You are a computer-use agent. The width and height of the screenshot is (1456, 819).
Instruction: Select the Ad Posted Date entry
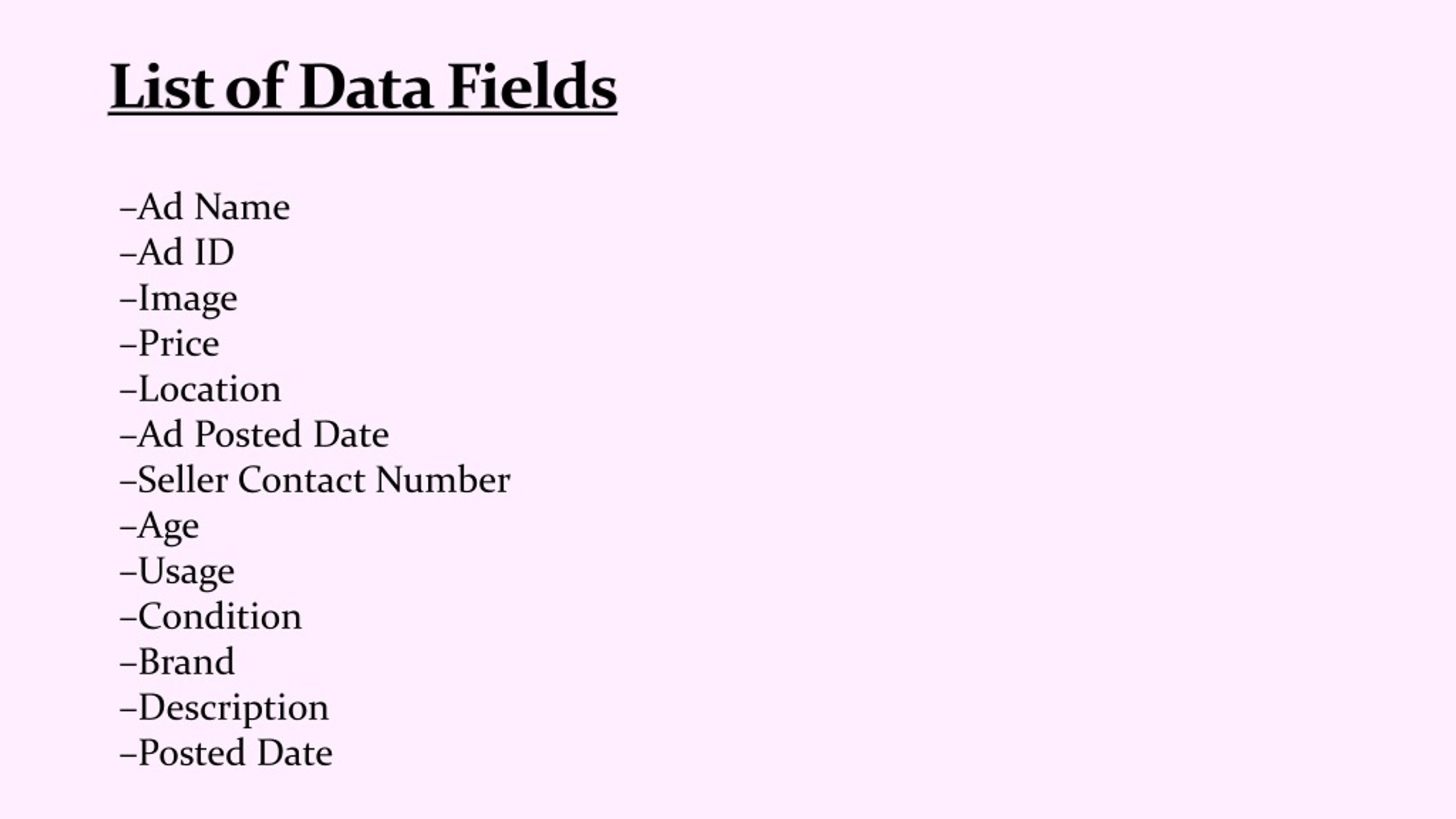pyautogui.click(x=254, y=434)
